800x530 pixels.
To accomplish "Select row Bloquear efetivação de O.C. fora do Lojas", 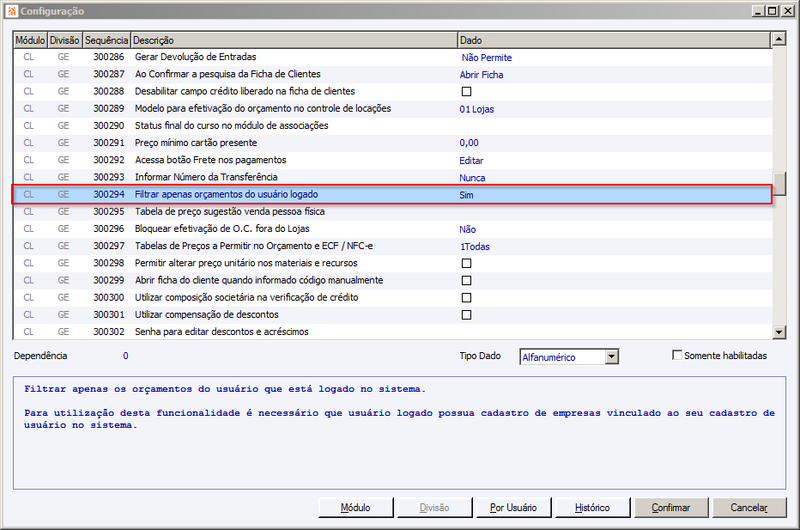I will coord(392,229).
